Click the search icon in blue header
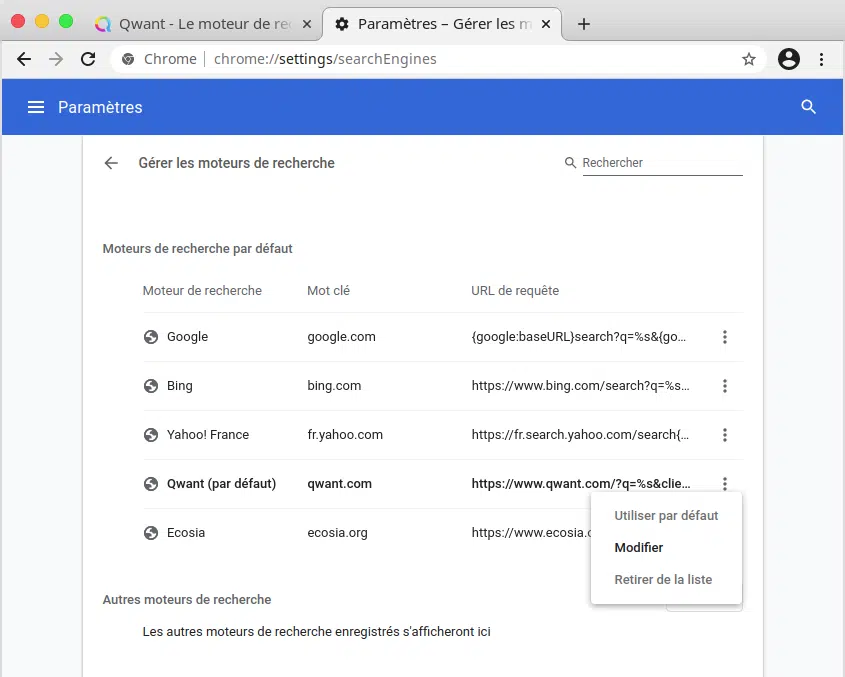 click(x=808, y=107)
